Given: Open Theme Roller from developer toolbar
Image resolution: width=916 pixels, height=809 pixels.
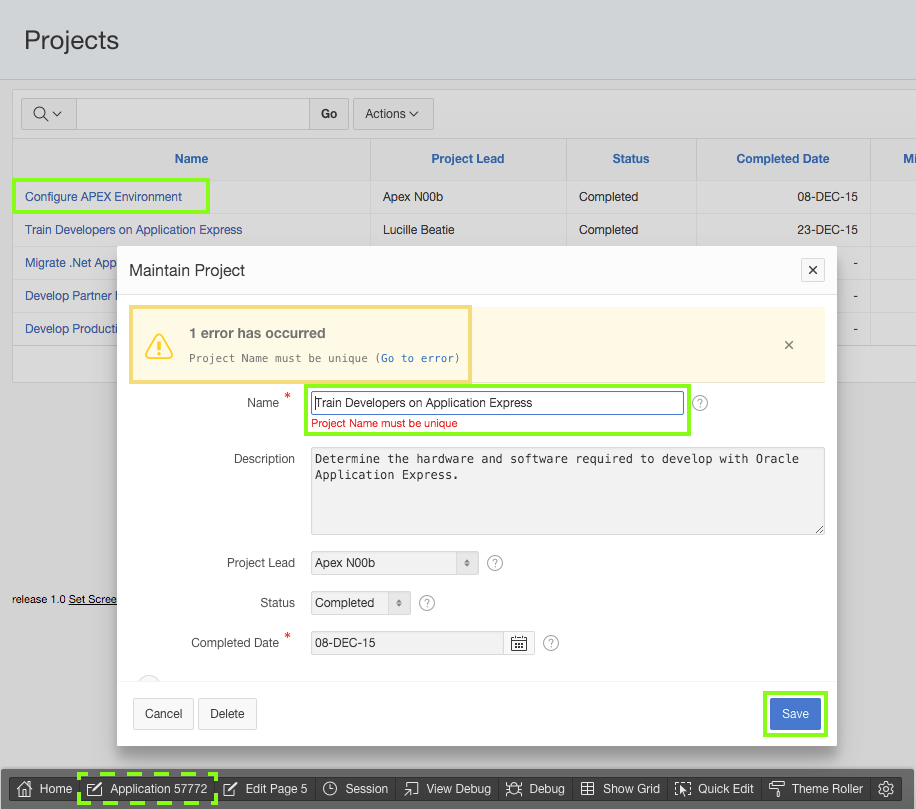Looking at the screenshot, I should 816,789.
